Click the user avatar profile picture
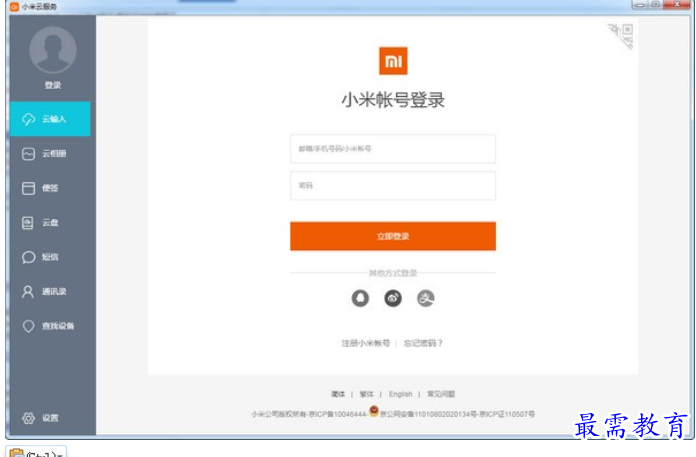696x457 pixels. pos(53,50)
